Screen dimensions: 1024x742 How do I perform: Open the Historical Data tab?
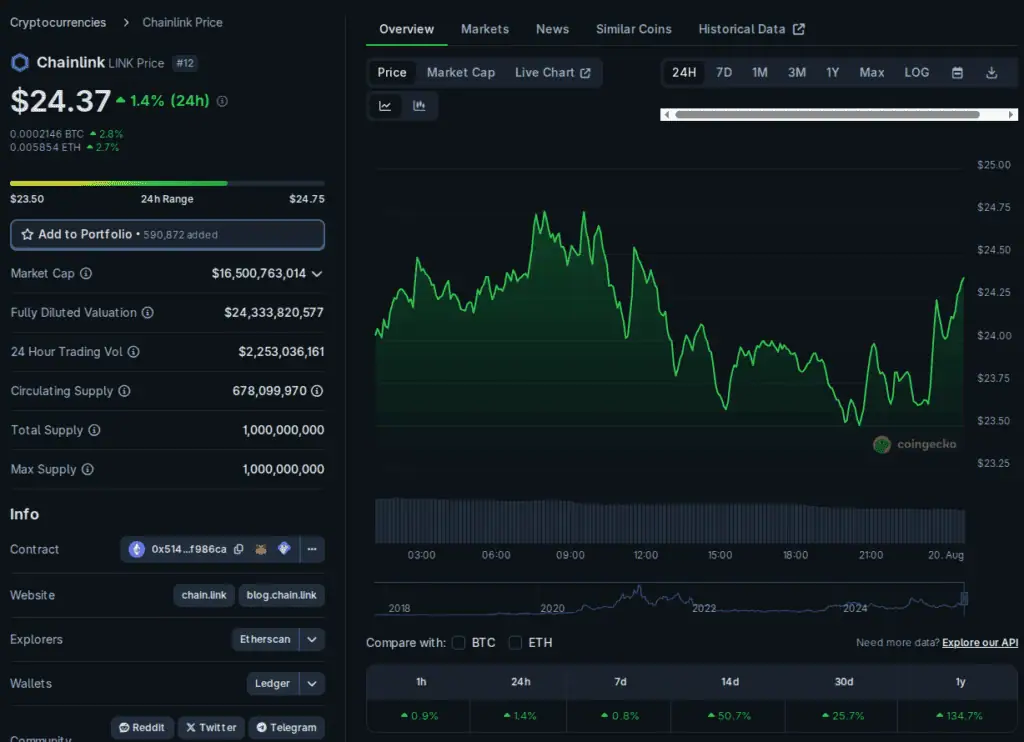tap(751, 29)
